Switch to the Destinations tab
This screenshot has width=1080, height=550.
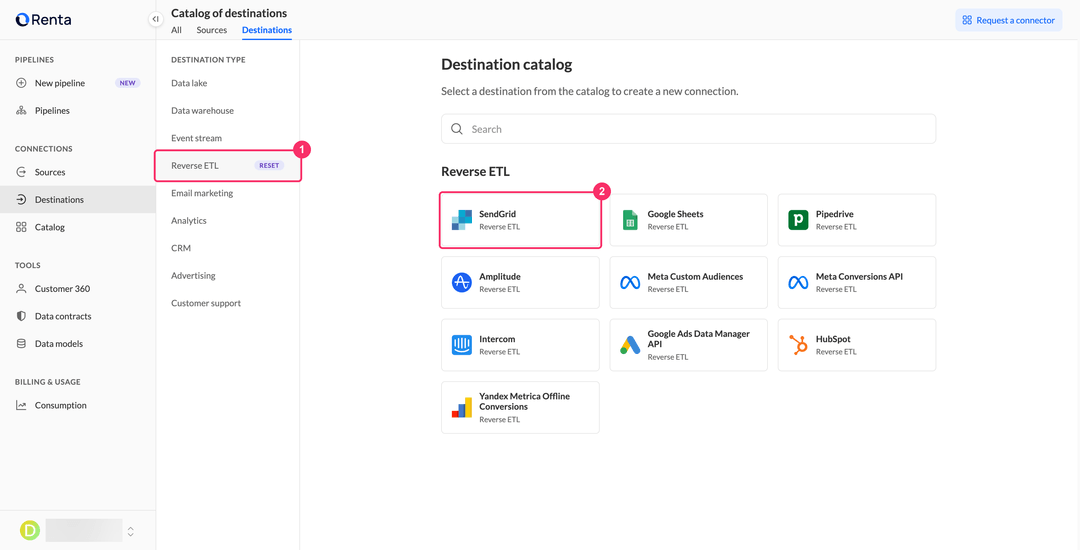pos(267,30)
